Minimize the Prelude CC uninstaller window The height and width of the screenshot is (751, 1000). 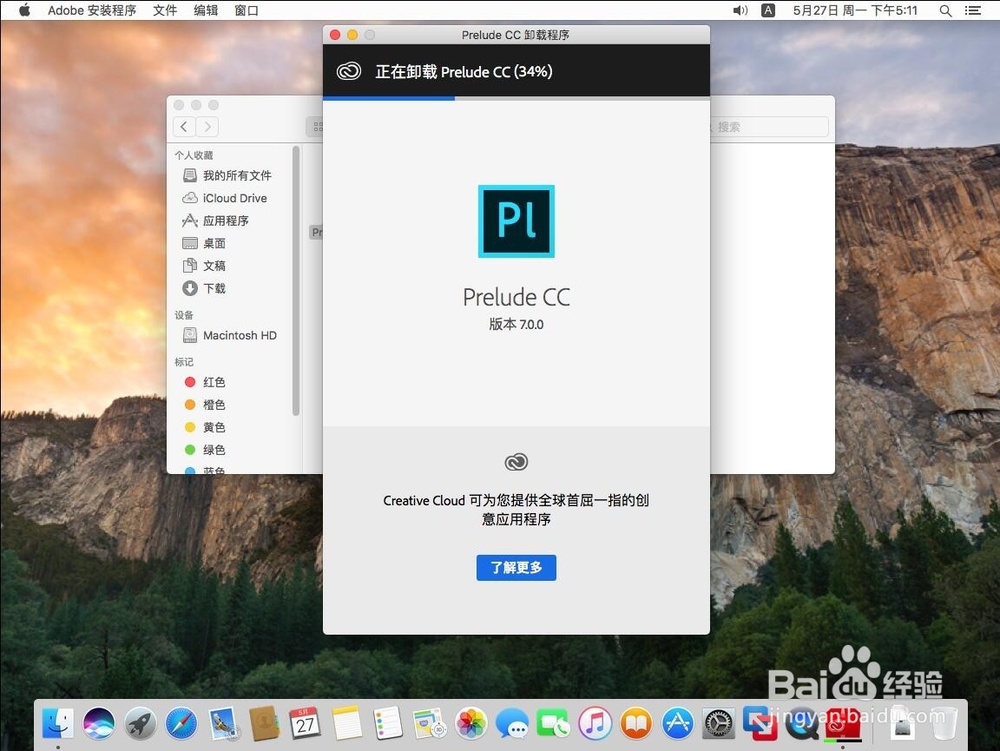point(352,34)
